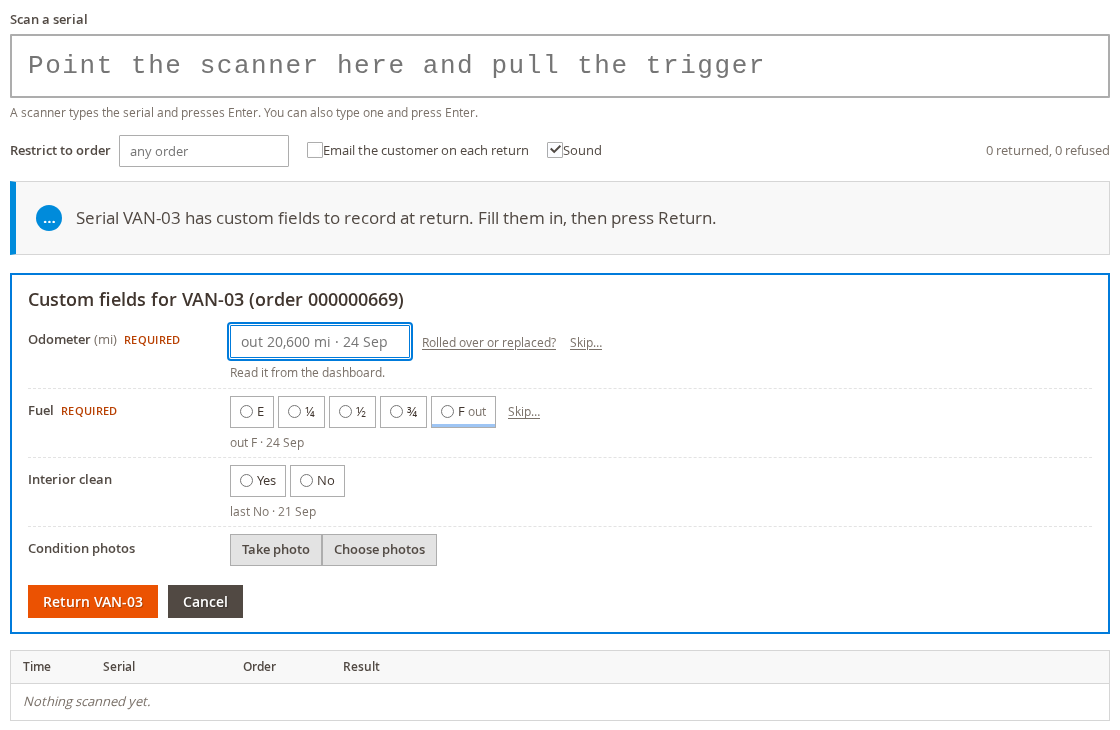The height and width of the screenshot is (730, 1120).
Task: Click the Time column header
Action: click(x=36, y=666)
